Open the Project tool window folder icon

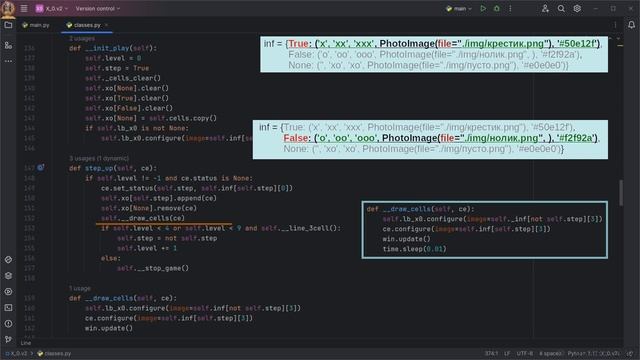pos(8,25)
